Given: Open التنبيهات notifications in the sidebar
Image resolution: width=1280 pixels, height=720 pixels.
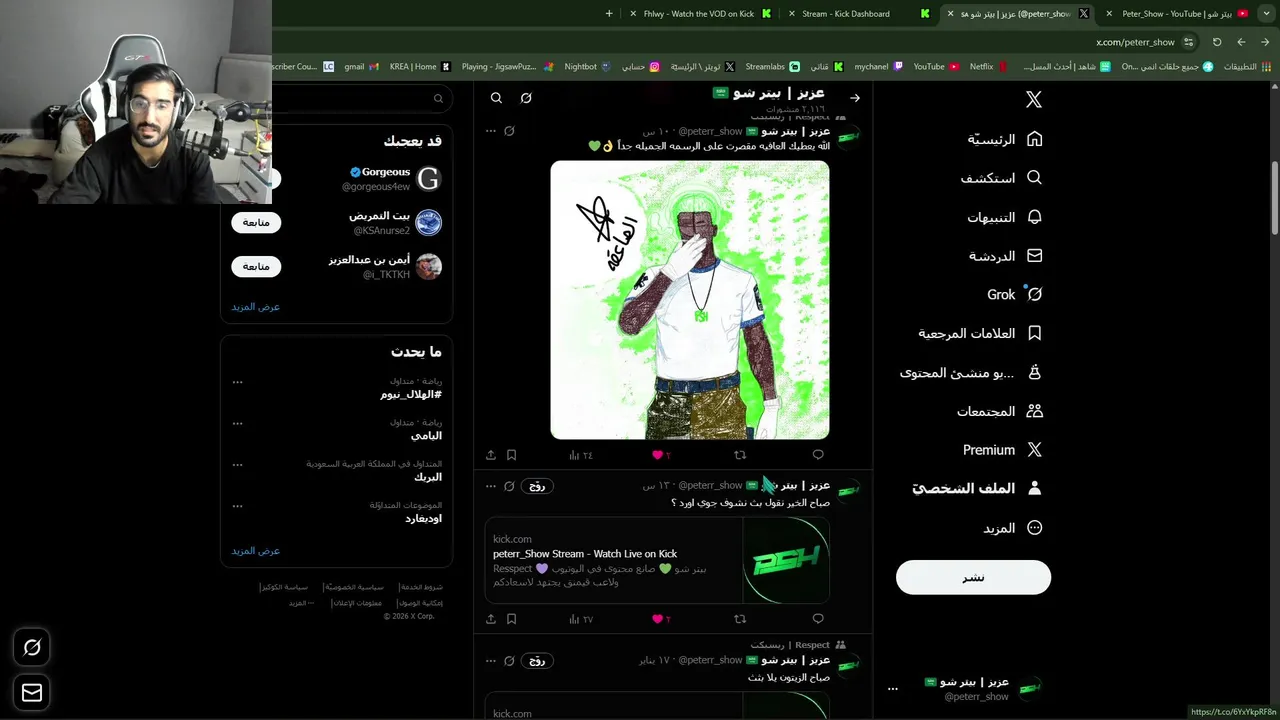Looking at the screenshot, I should pos(1004,217).
